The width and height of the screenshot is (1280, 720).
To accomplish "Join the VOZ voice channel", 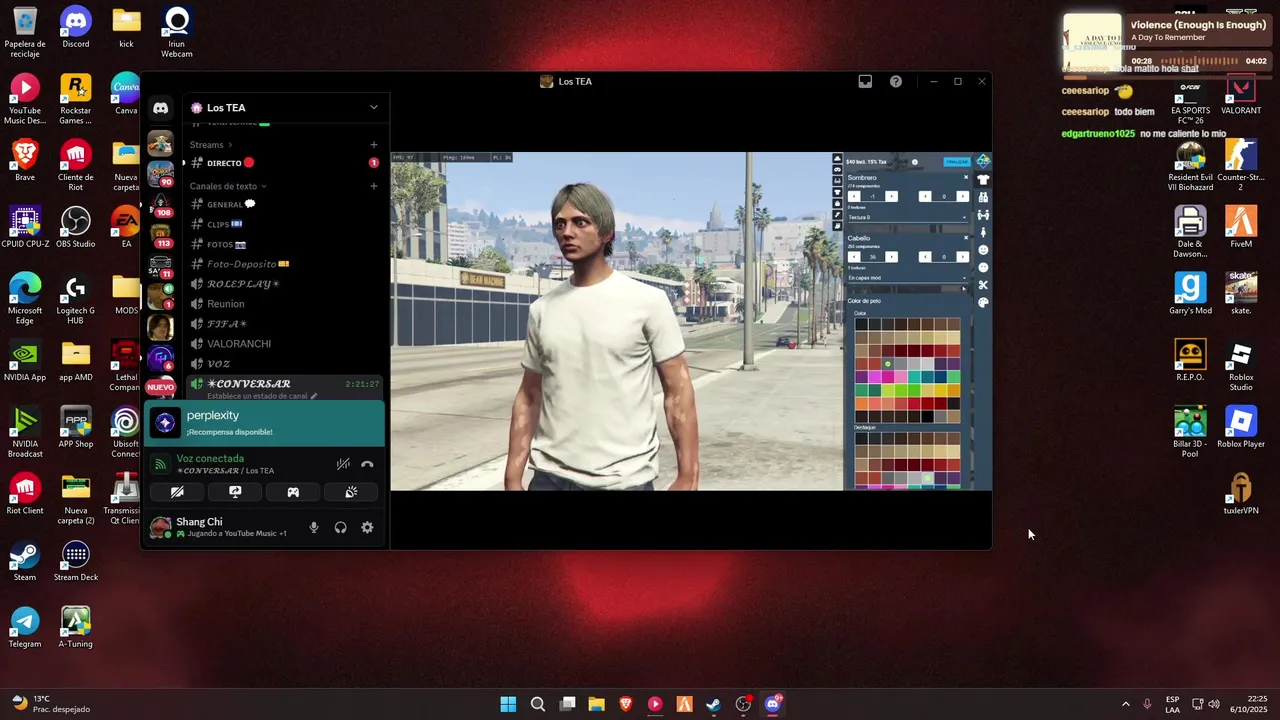I will [x=284, y=364].
